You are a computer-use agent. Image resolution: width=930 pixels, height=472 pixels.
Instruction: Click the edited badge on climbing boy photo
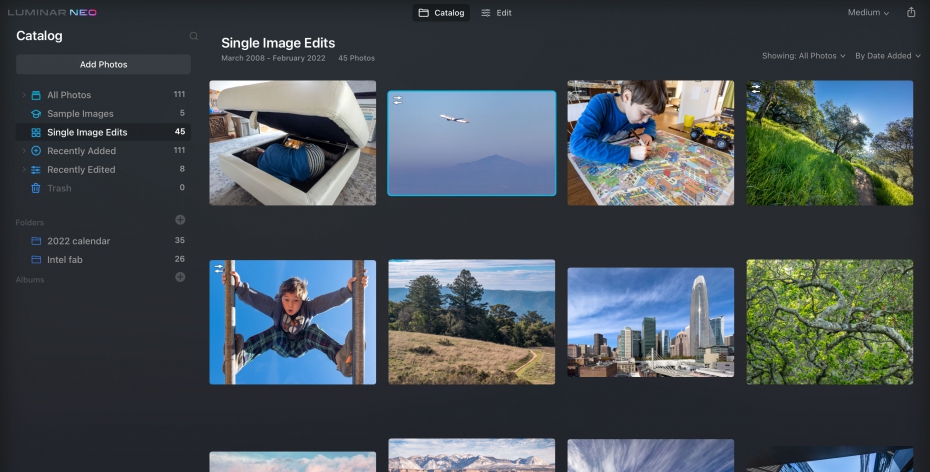[x=219, y=269]
